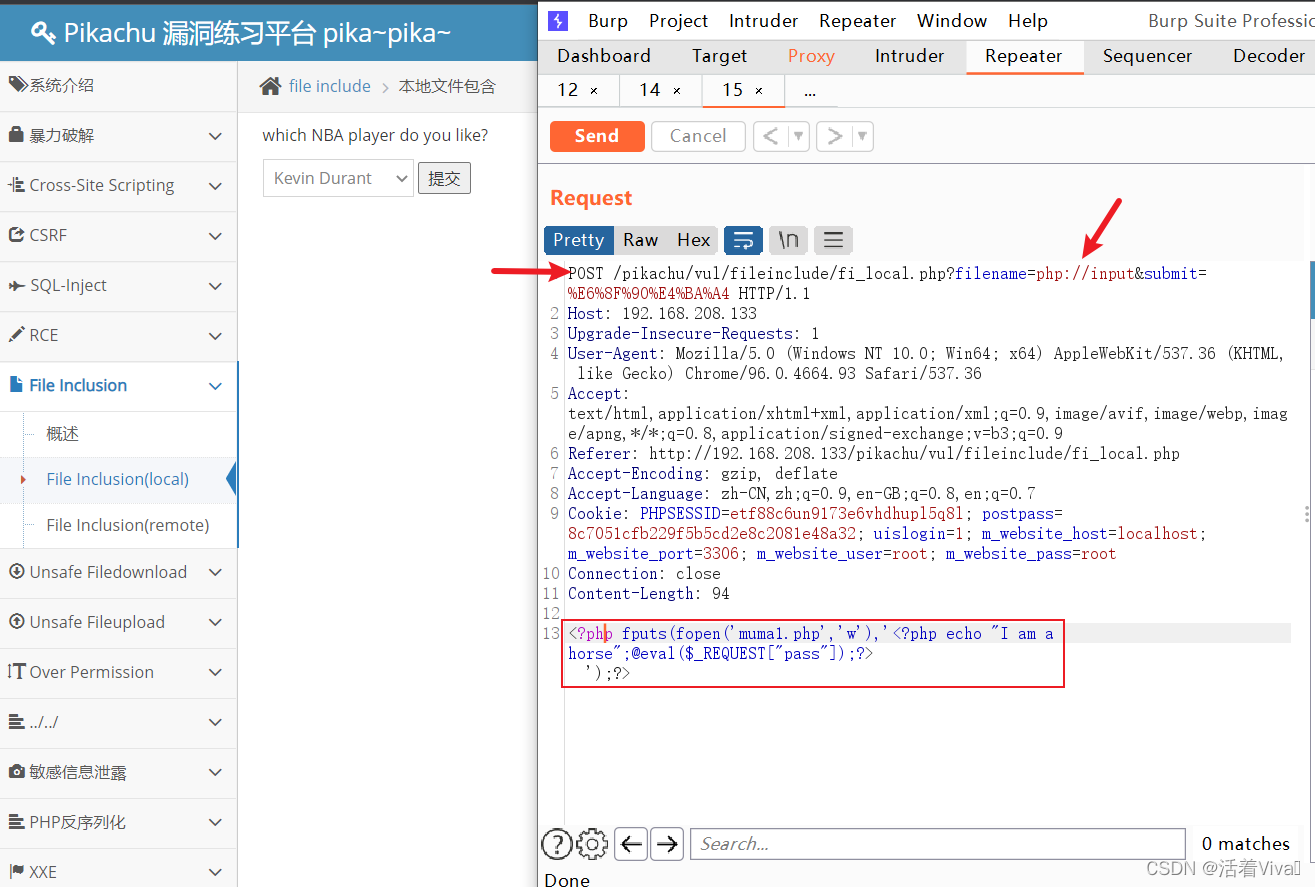Click the icon beside Cross-Site Scripting
Screen dimensions: 1315x887
[x=16, y=185]
